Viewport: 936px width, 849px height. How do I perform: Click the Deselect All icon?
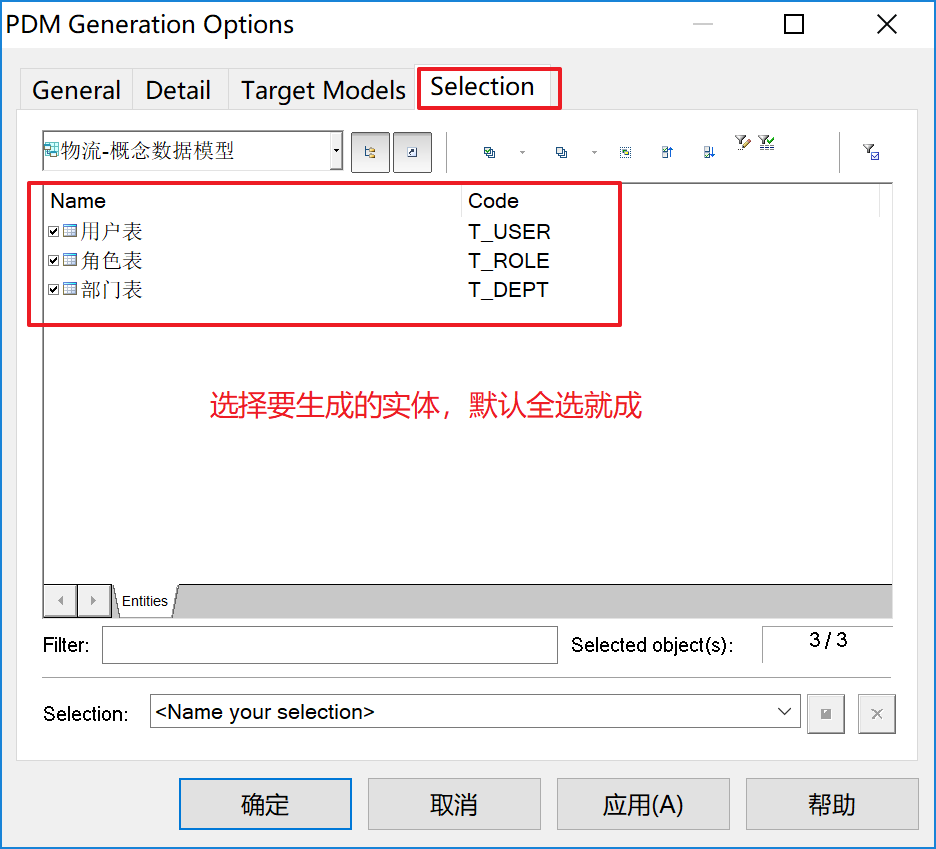(561, 152)
